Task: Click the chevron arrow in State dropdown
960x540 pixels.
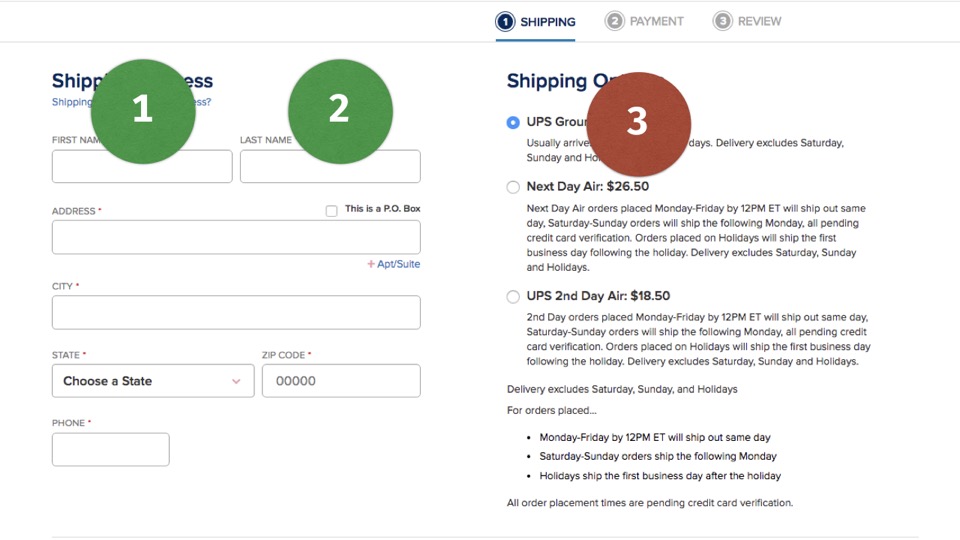Action: pos(236,381)
